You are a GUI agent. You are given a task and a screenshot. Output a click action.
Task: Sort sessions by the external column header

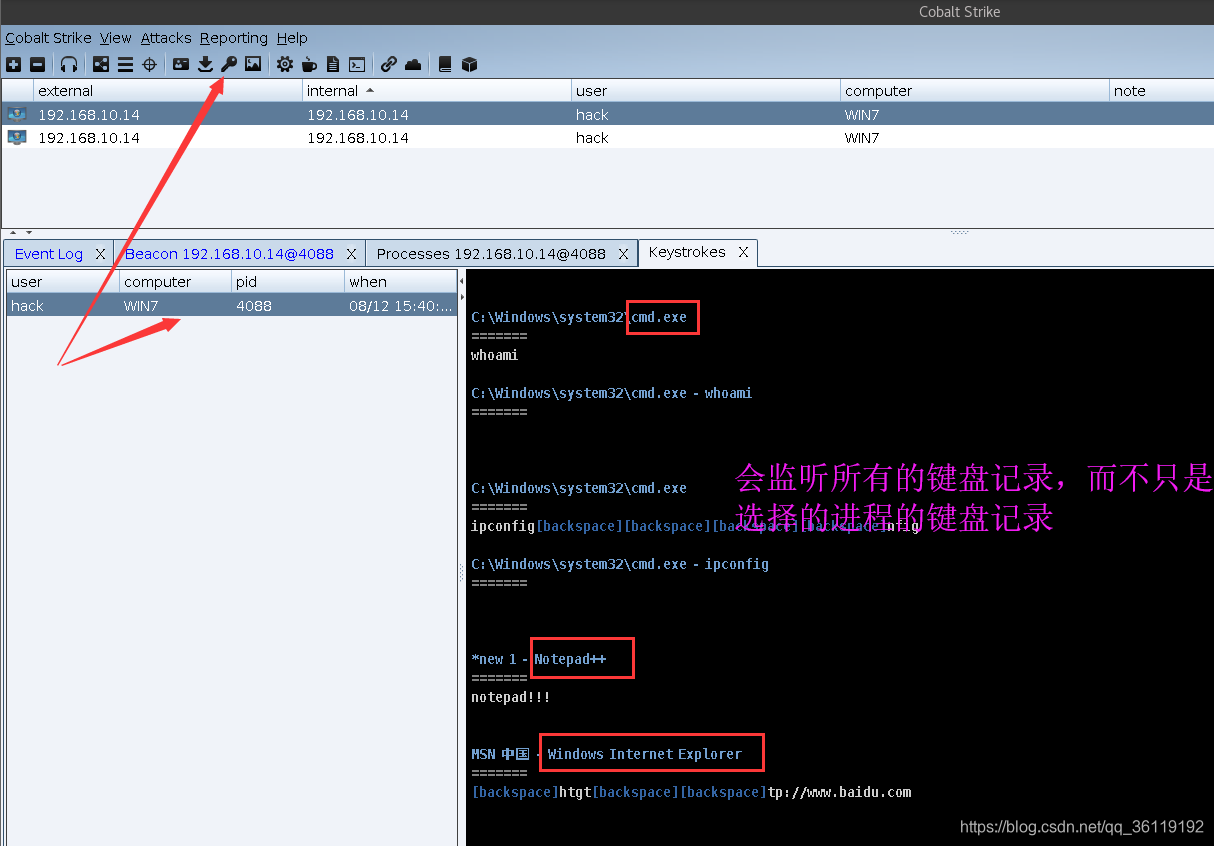pyautogui.click(x=168, y=91)
